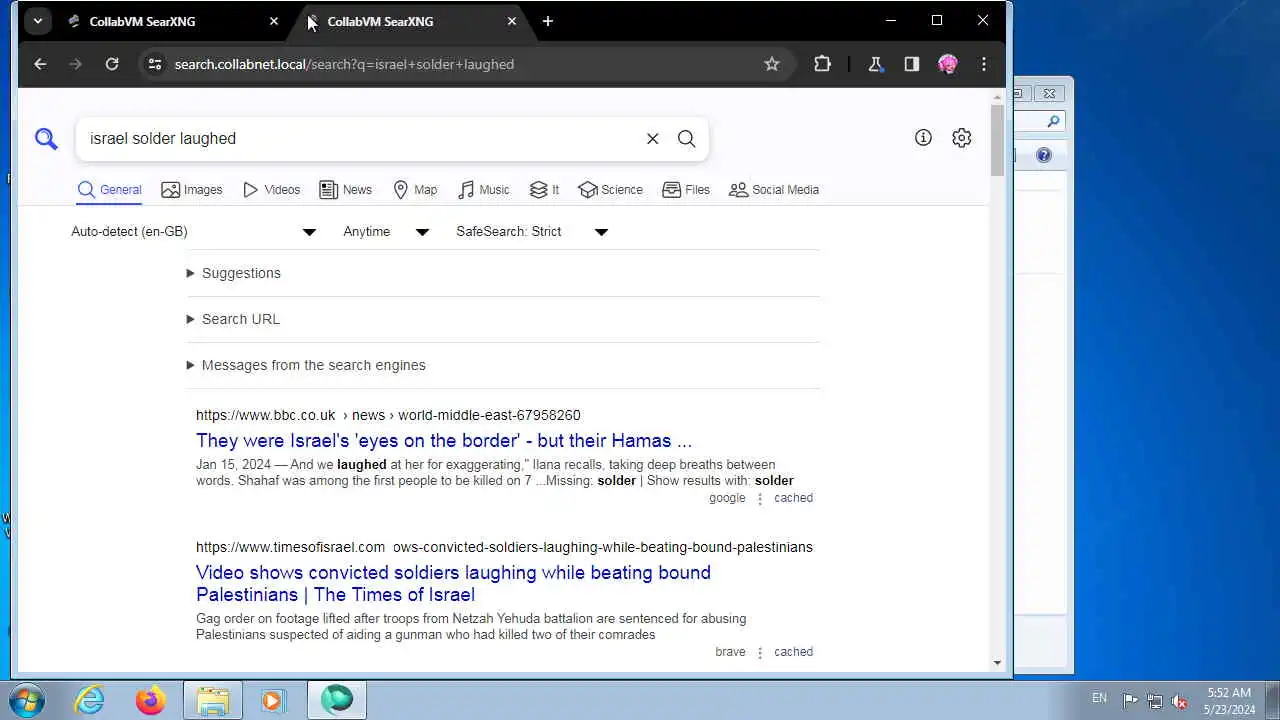Switch to first CollabVM SearXNG tab

click(x=170, y=21)
